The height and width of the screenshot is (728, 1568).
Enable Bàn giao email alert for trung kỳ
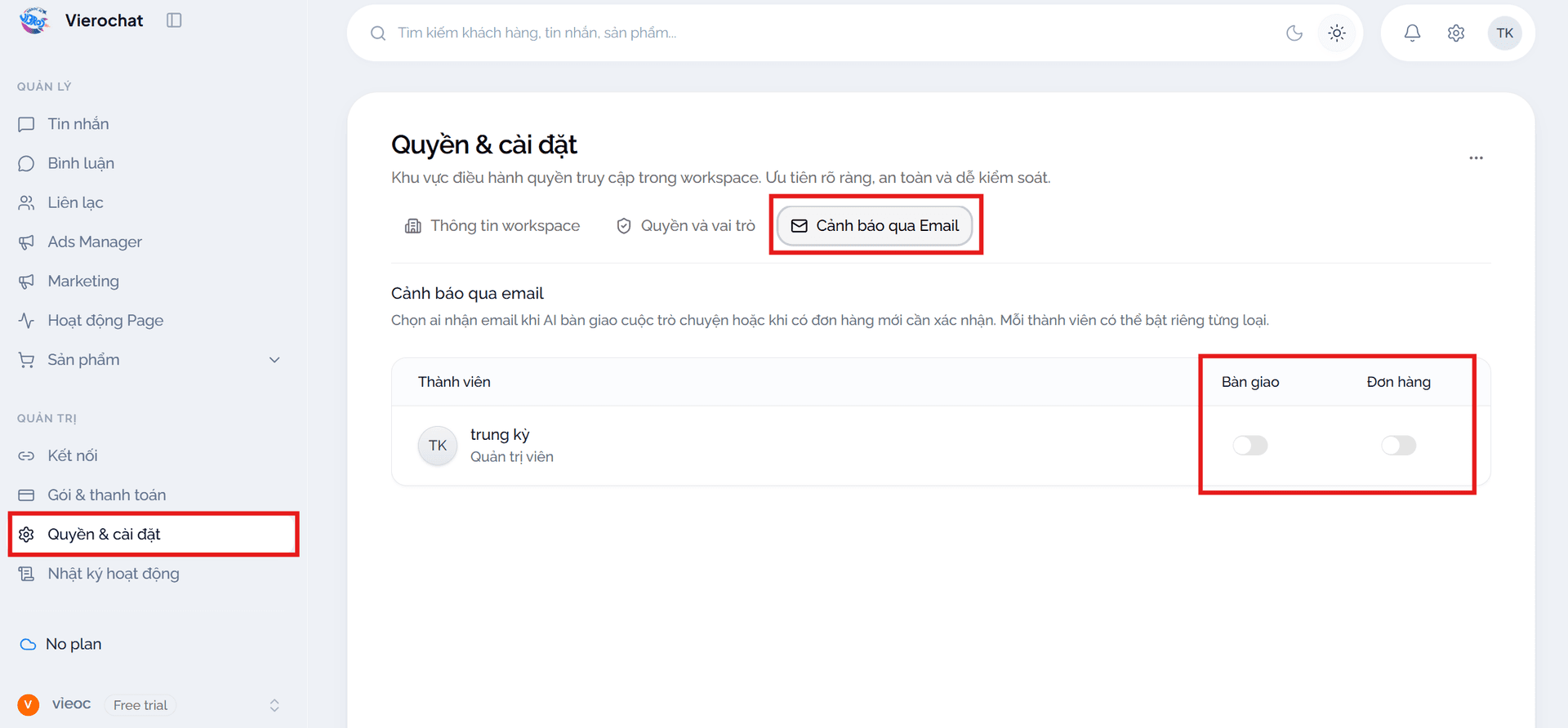pyautogui.click(x=1250, y=446)
